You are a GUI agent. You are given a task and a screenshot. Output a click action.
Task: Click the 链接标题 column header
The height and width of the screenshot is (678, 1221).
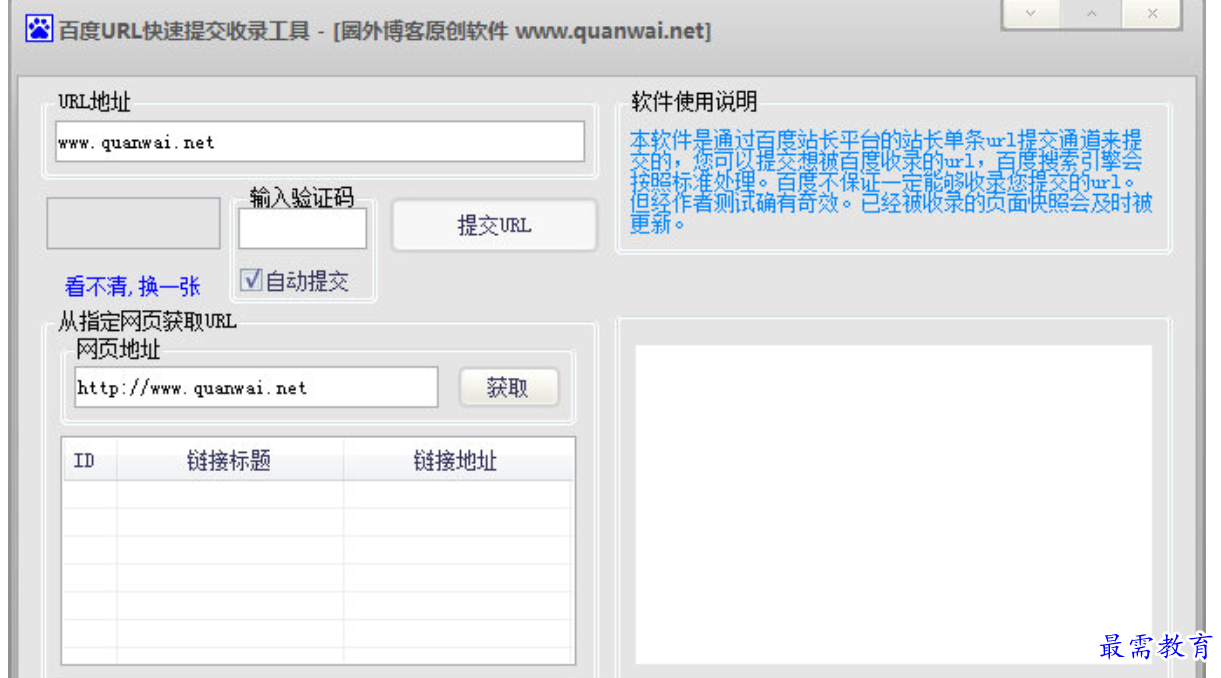tap(230, 461)
